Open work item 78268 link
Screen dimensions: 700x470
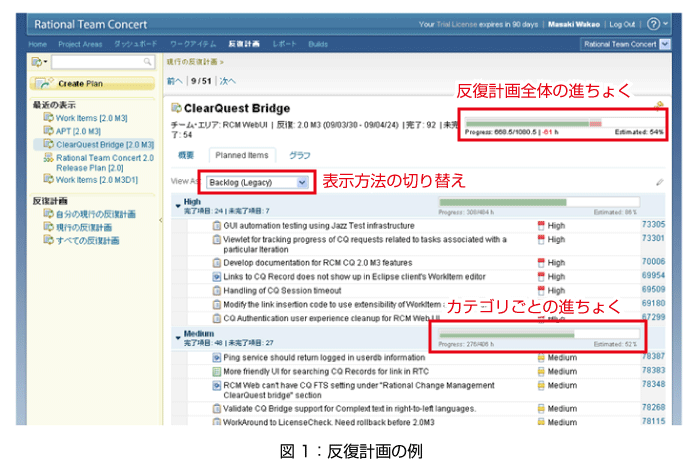tap(654, 407)
